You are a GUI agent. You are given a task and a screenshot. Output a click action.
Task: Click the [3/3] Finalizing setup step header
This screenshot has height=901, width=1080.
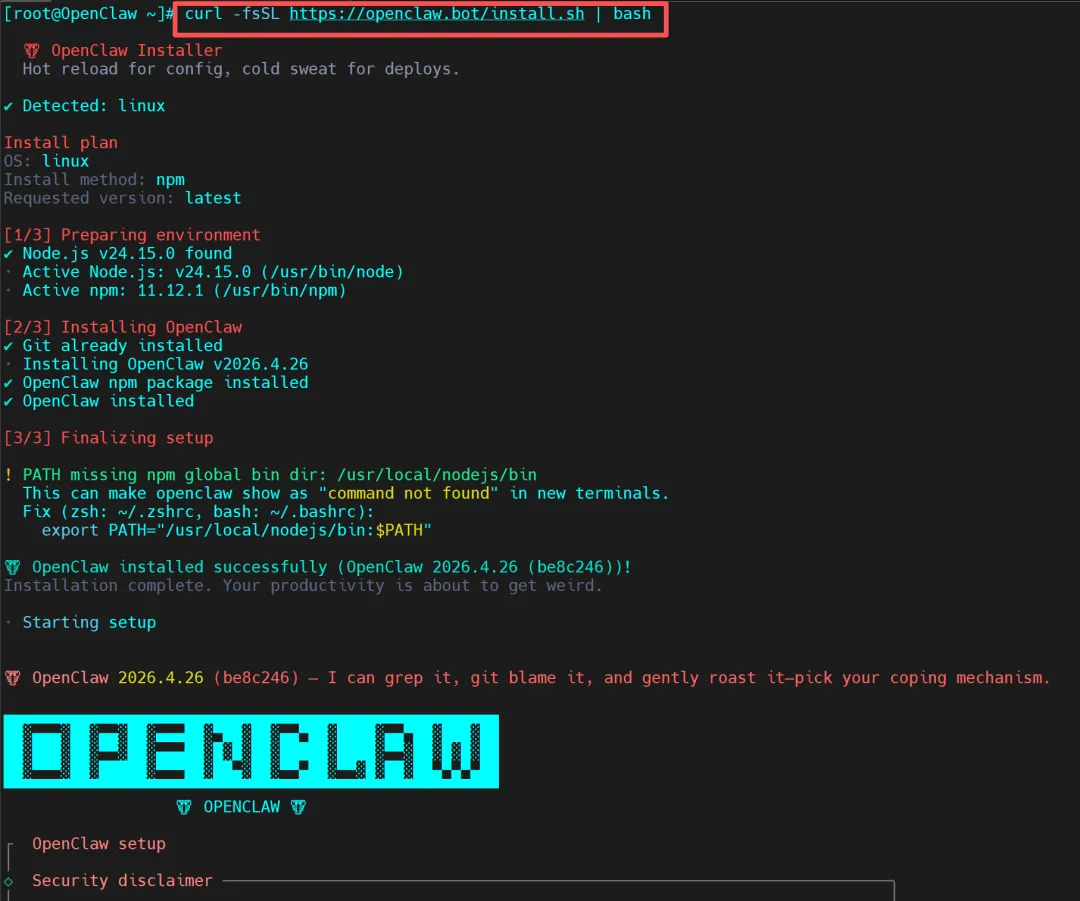[x=108, y=438]
